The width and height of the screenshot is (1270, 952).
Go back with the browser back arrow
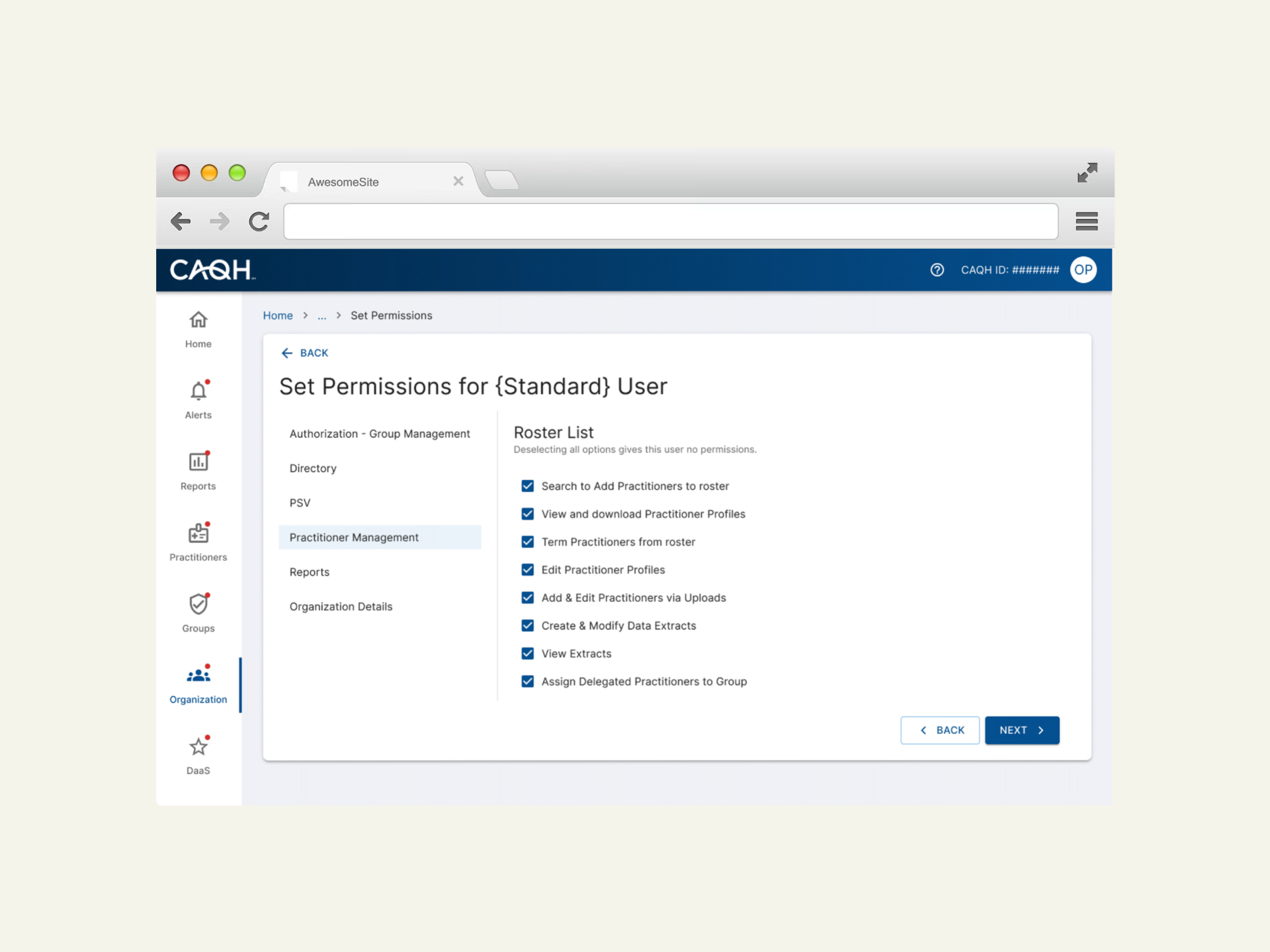[181, 221]
